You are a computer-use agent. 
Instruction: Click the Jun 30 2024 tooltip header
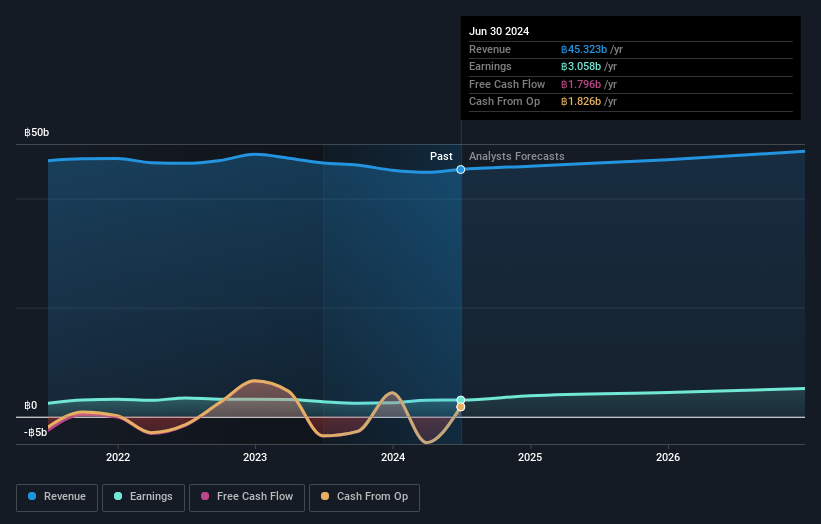click(x=499, y=31)
